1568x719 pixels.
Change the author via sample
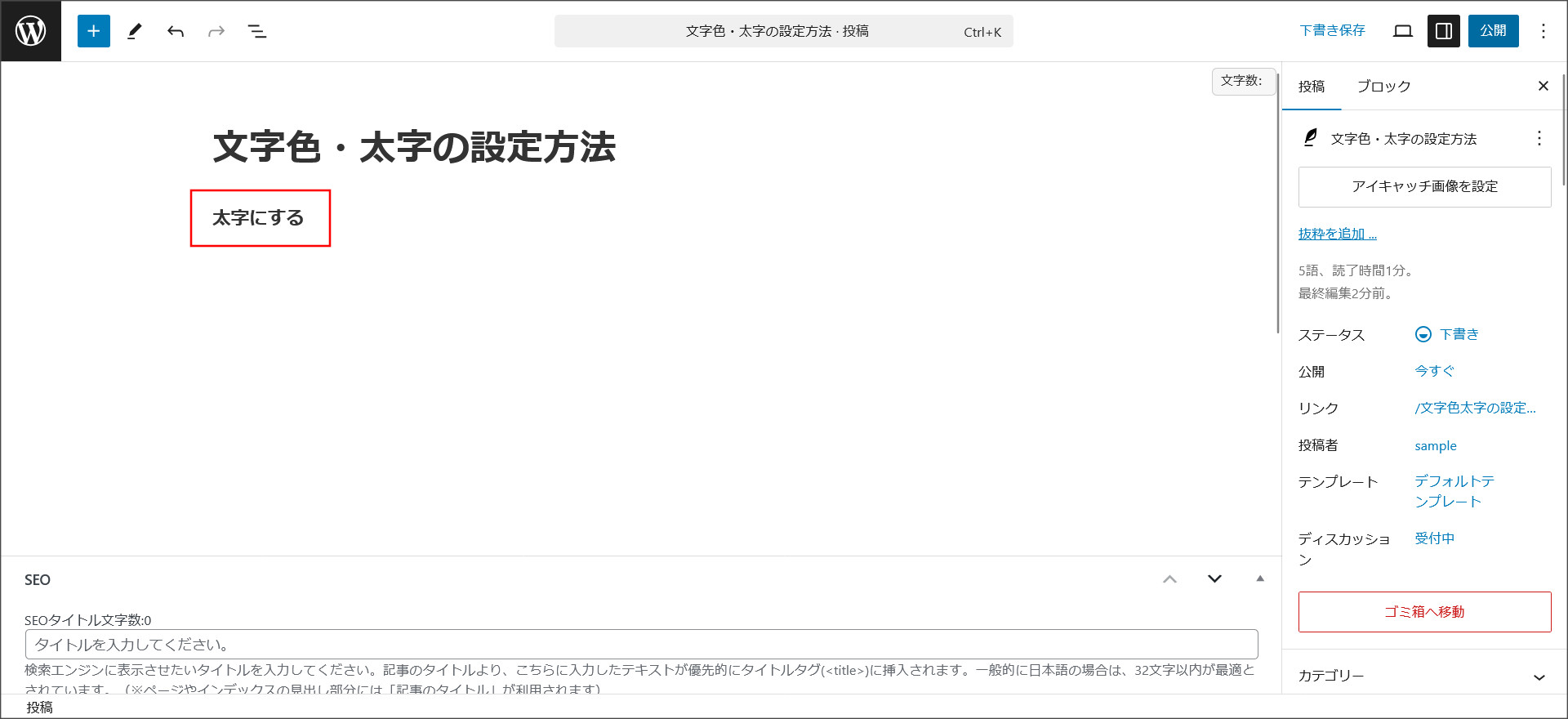click(1436, 445)
